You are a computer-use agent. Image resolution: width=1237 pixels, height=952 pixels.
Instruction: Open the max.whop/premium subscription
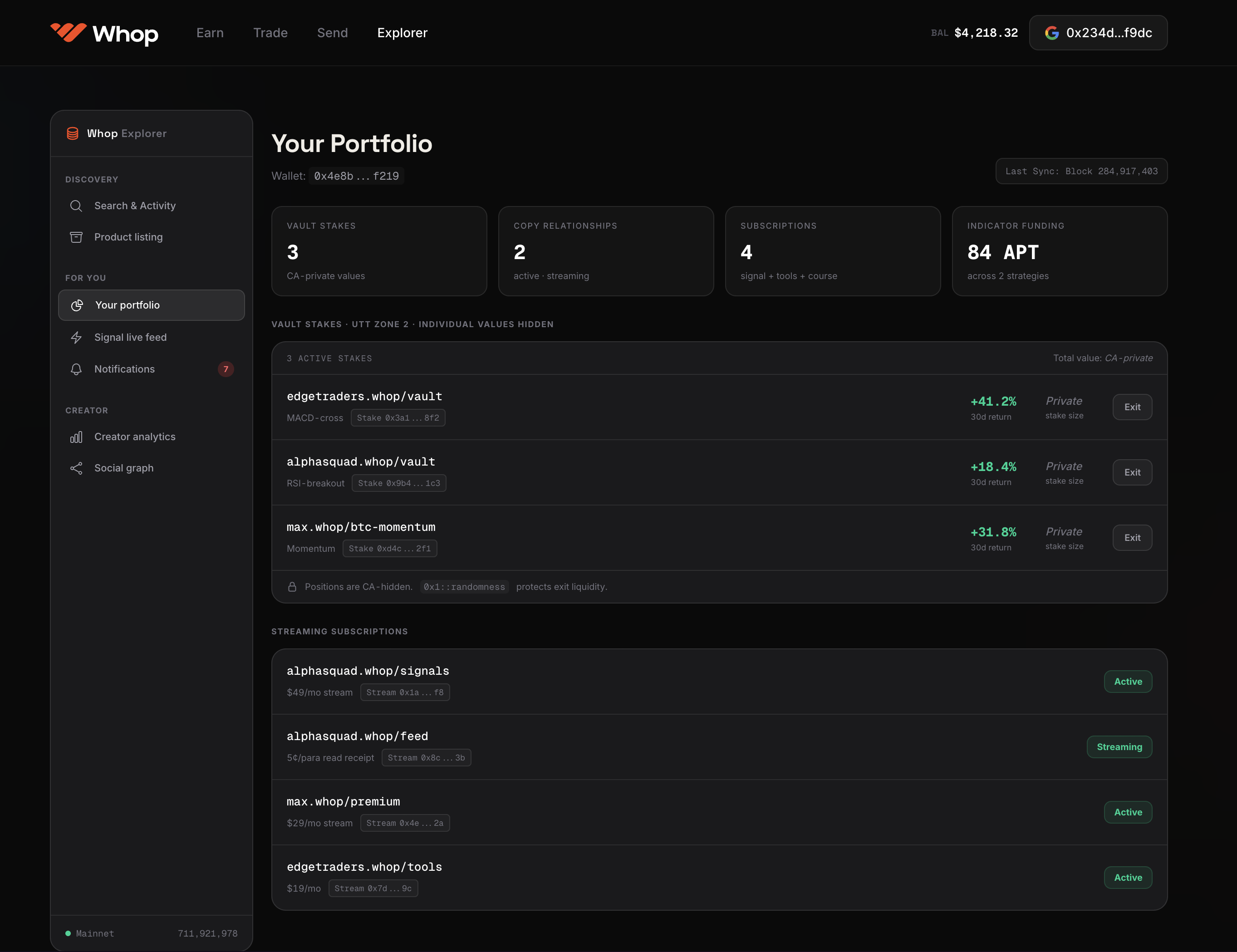point(343,802)
